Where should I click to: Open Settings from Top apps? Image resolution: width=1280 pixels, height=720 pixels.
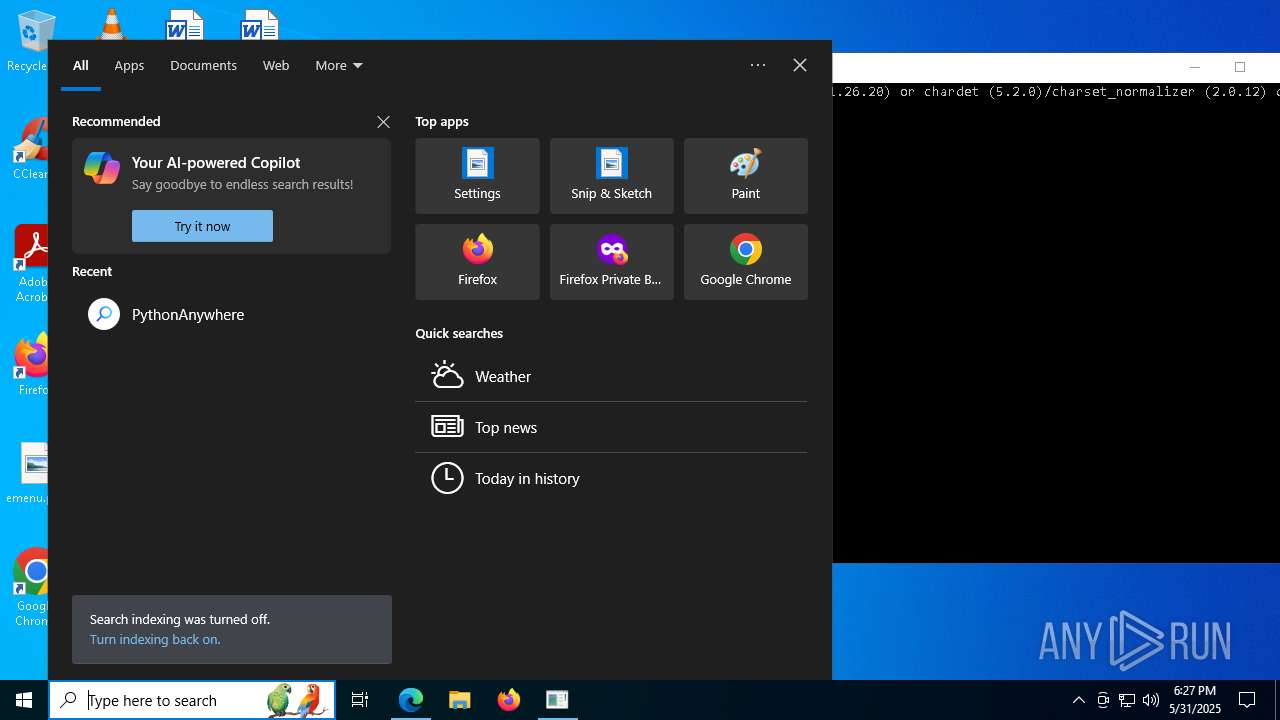click(x=477, y=176)
